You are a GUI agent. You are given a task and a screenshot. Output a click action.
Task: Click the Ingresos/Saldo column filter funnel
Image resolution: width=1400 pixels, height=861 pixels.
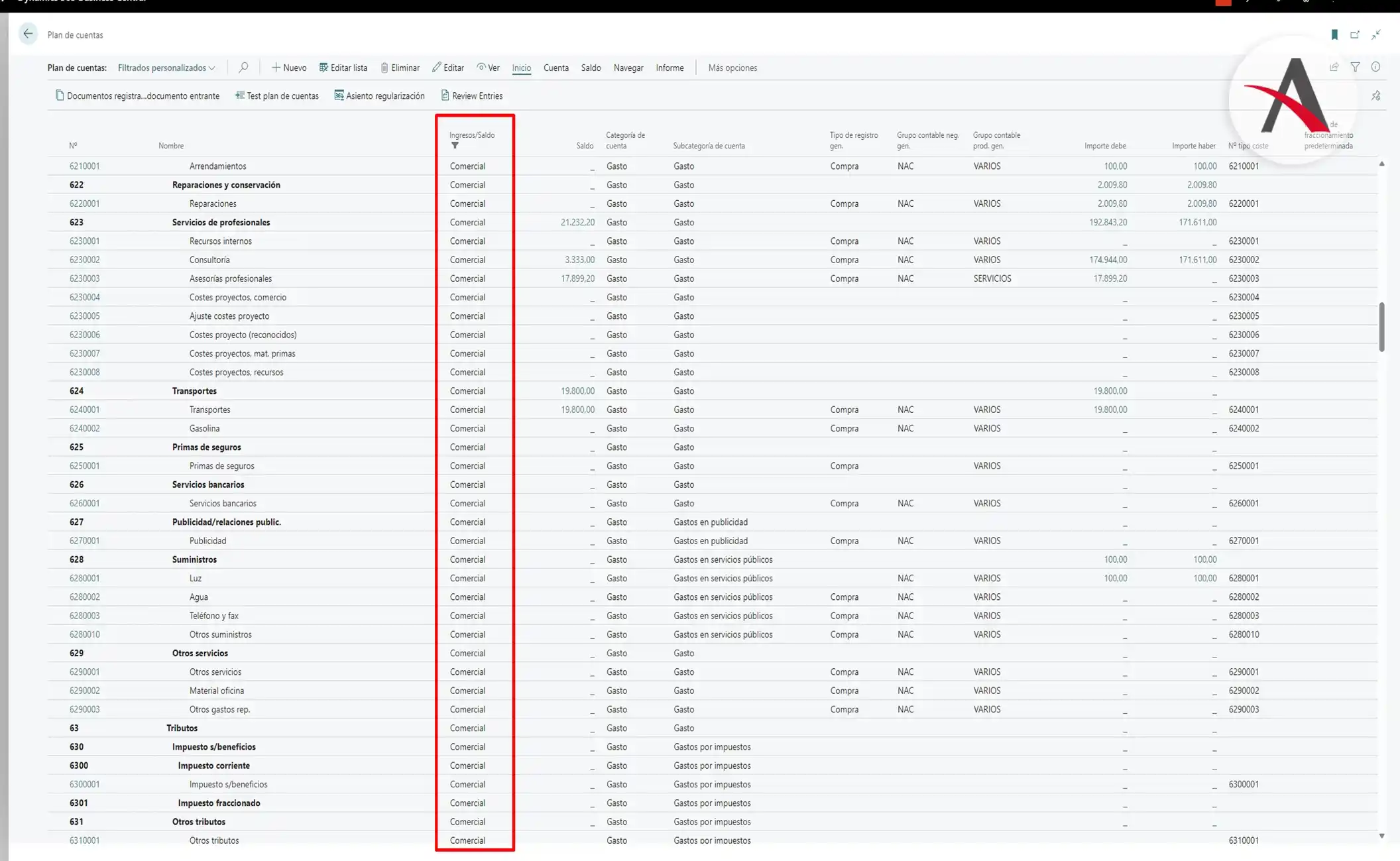455,146
